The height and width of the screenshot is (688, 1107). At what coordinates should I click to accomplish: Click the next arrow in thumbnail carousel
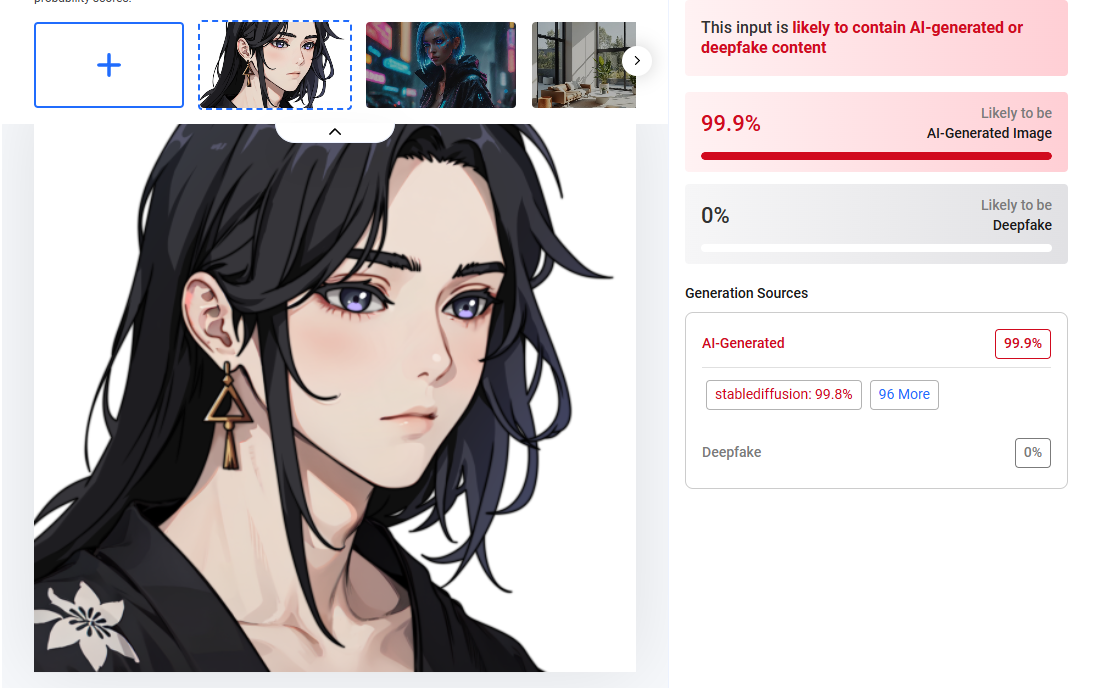tap(637, 61)
